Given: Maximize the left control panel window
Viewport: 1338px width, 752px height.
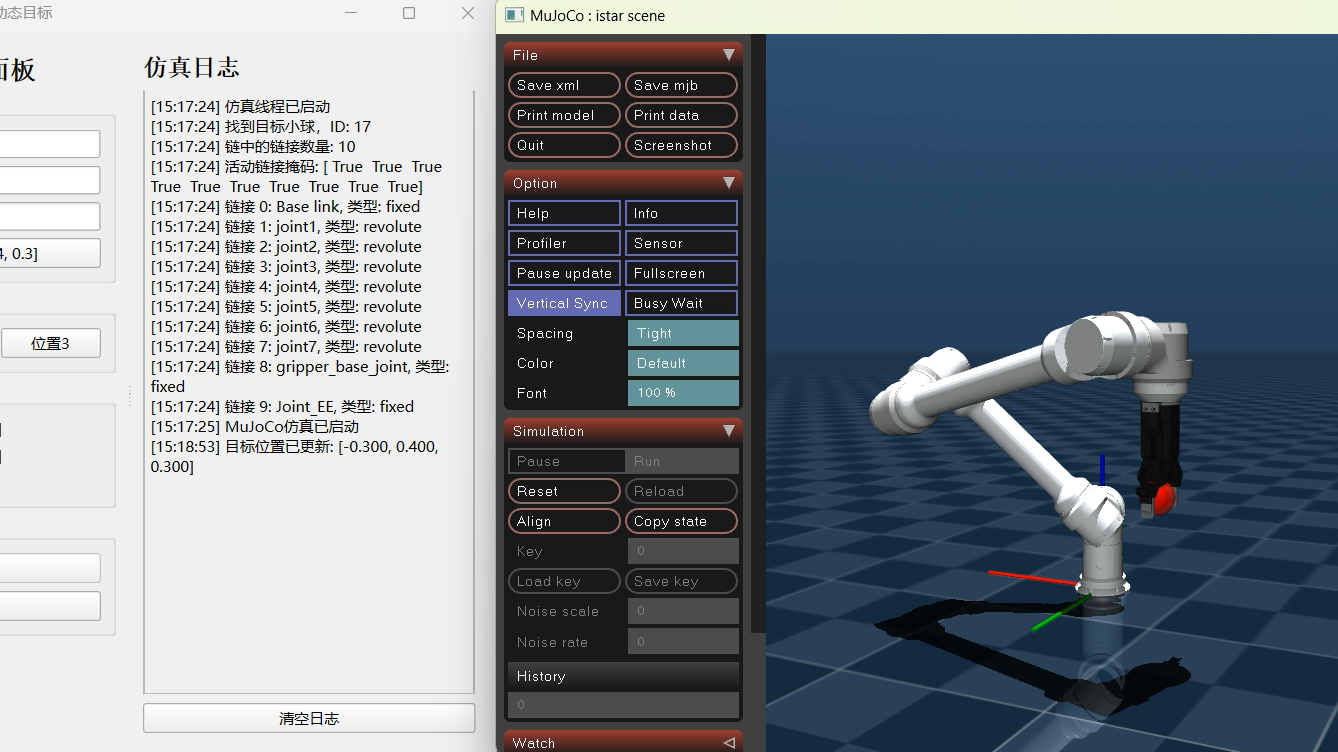Looking at the screenshot, I should 409,13.
